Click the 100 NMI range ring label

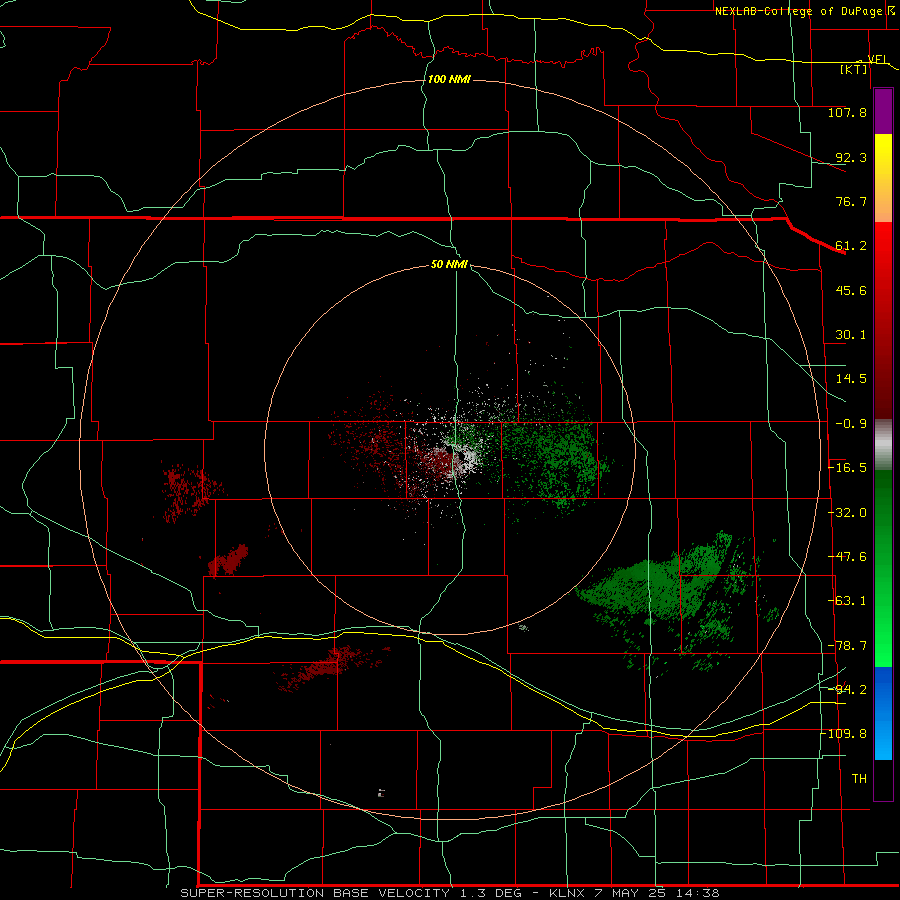click(x=449, y=79)
